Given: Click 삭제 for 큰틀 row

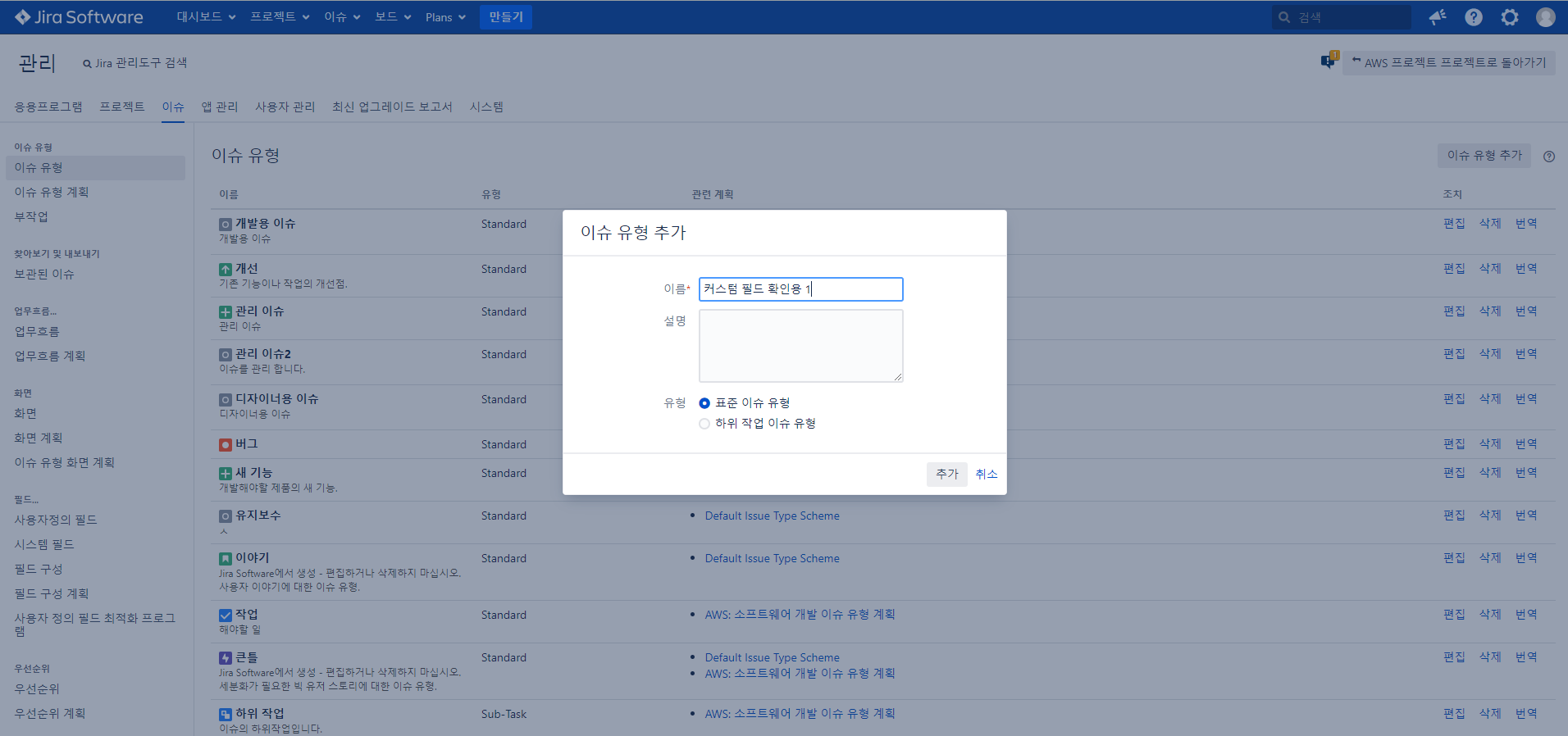Looking at the screenshot, I should pos(1490,657).
